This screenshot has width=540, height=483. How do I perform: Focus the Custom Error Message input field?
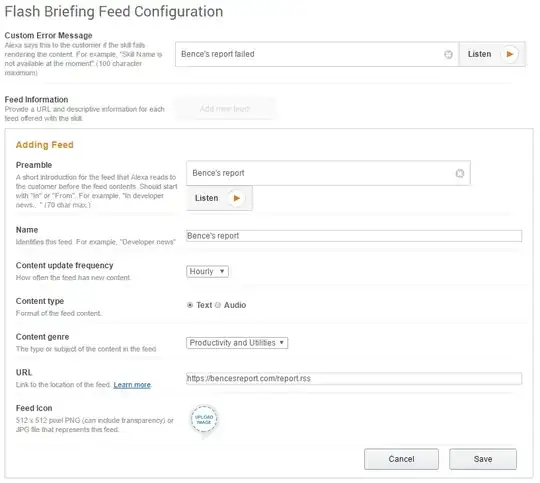click(x=317, y=54)
